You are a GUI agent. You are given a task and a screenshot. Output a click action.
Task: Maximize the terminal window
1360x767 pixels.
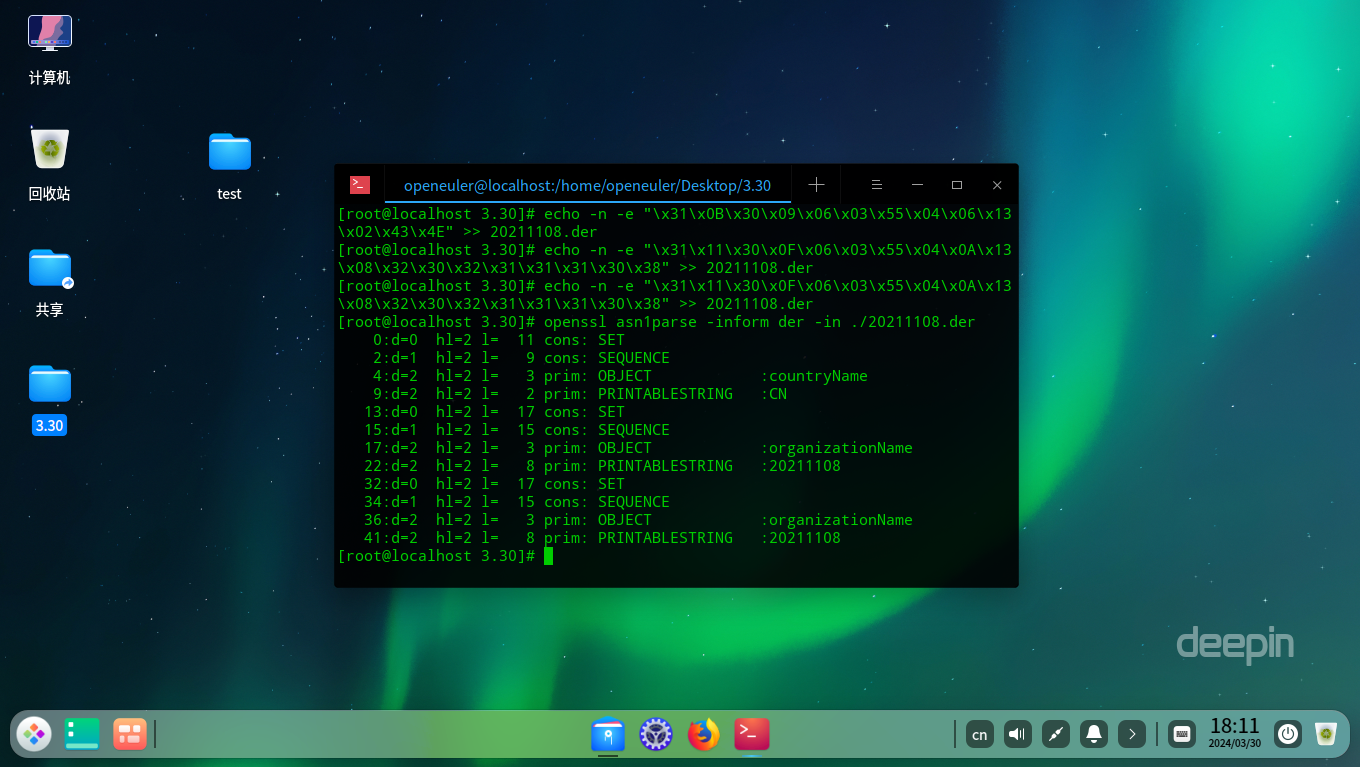[957, 185]
